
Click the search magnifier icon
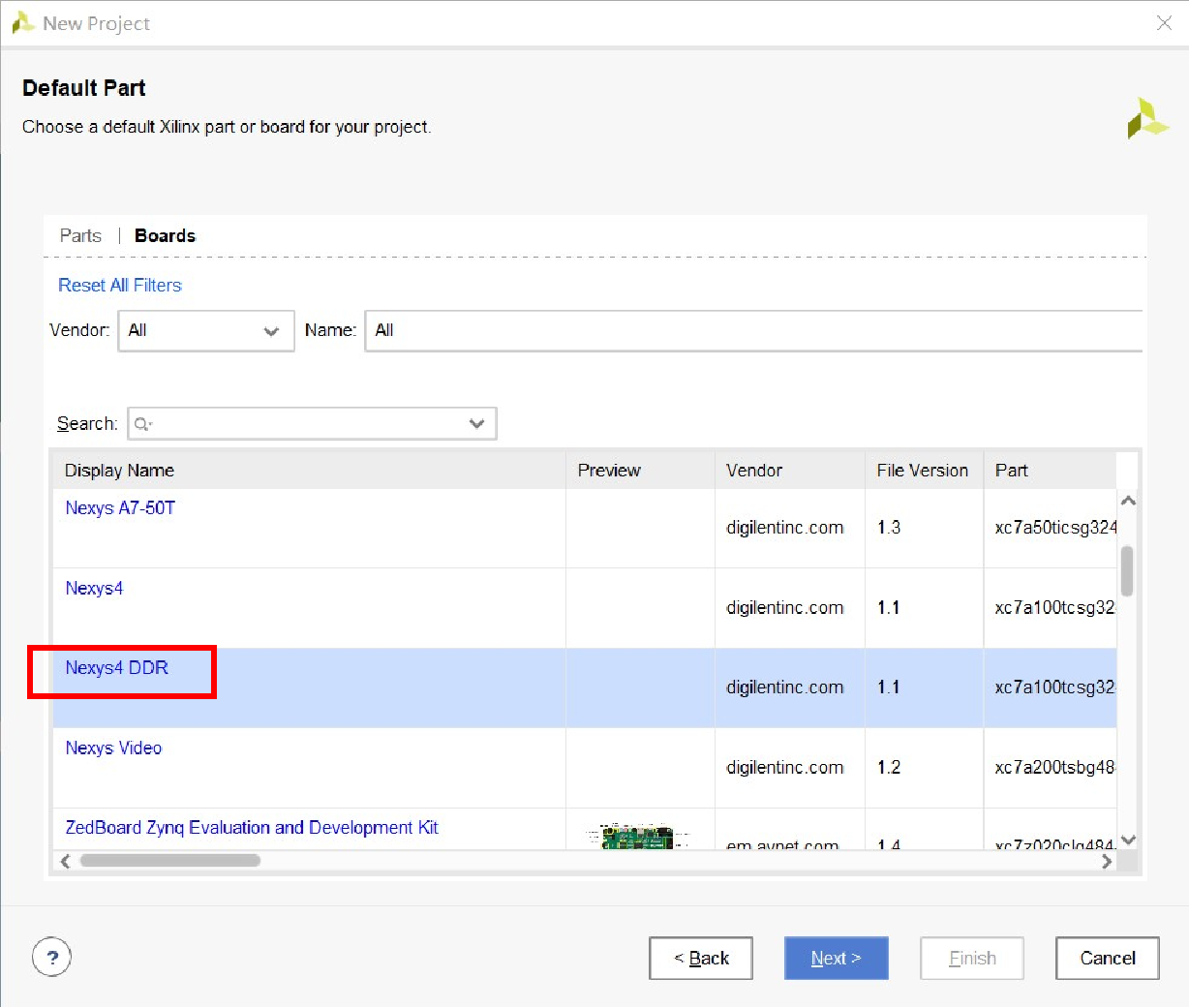click(143, 424)
